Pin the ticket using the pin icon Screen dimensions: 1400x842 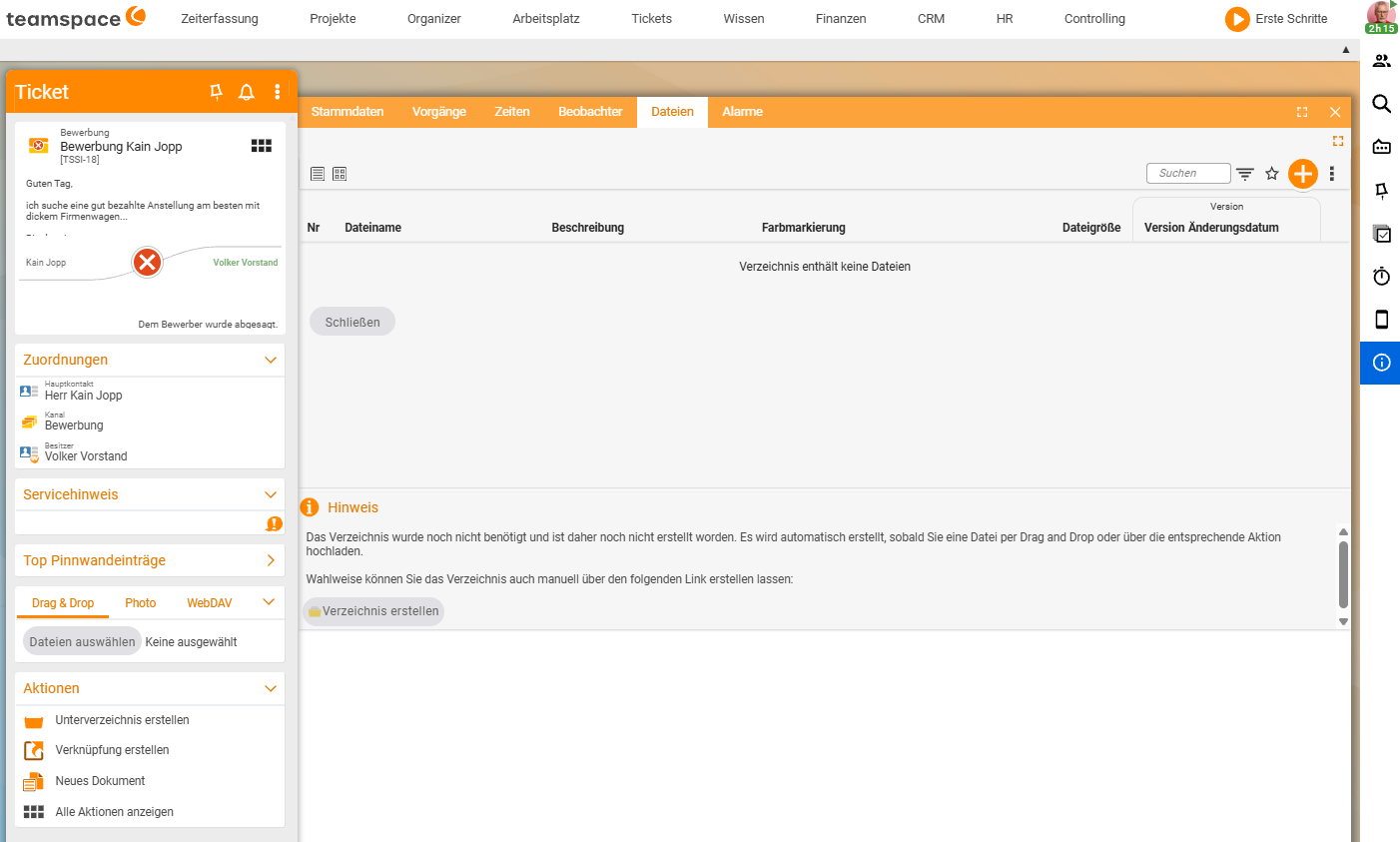click(216, 92)
